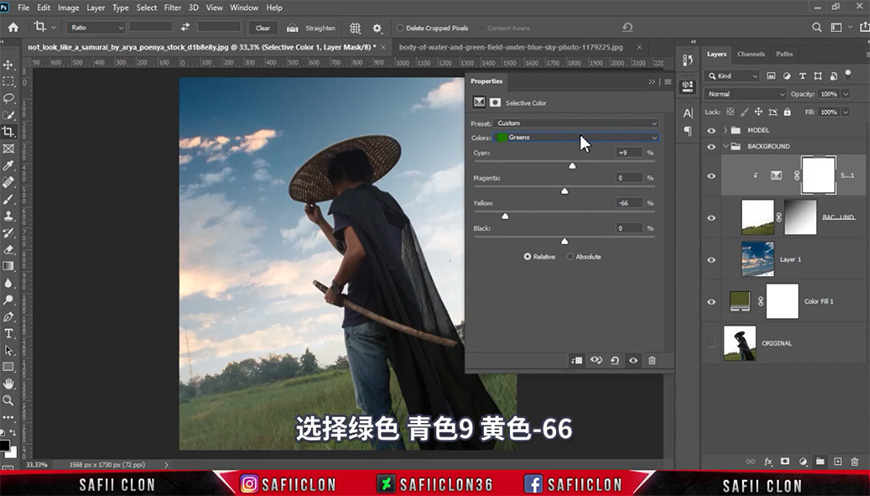Toggle adjustment visibility eye in Properties
This screenshot has width=870, height=496.
pos(633,360)
